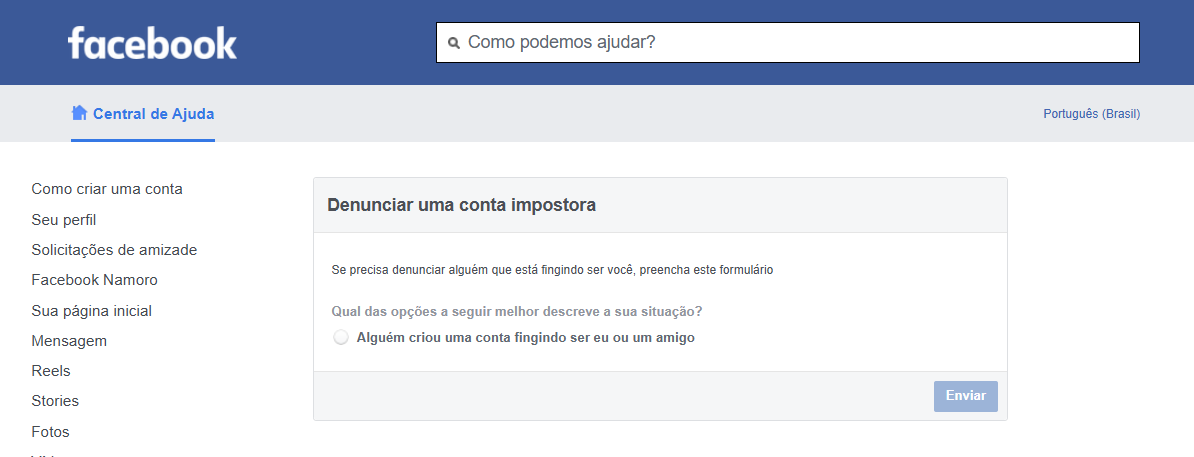Open the Central de Ajuda tab
1194x457 pixels.
tap(143, 114)
